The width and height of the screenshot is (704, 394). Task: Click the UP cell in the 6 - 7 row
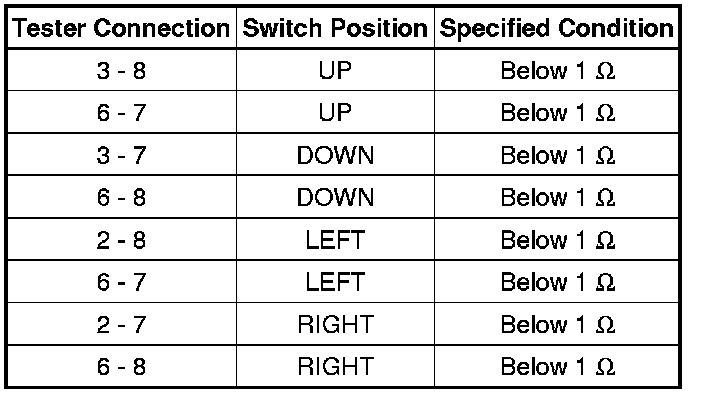click(335, 112)
